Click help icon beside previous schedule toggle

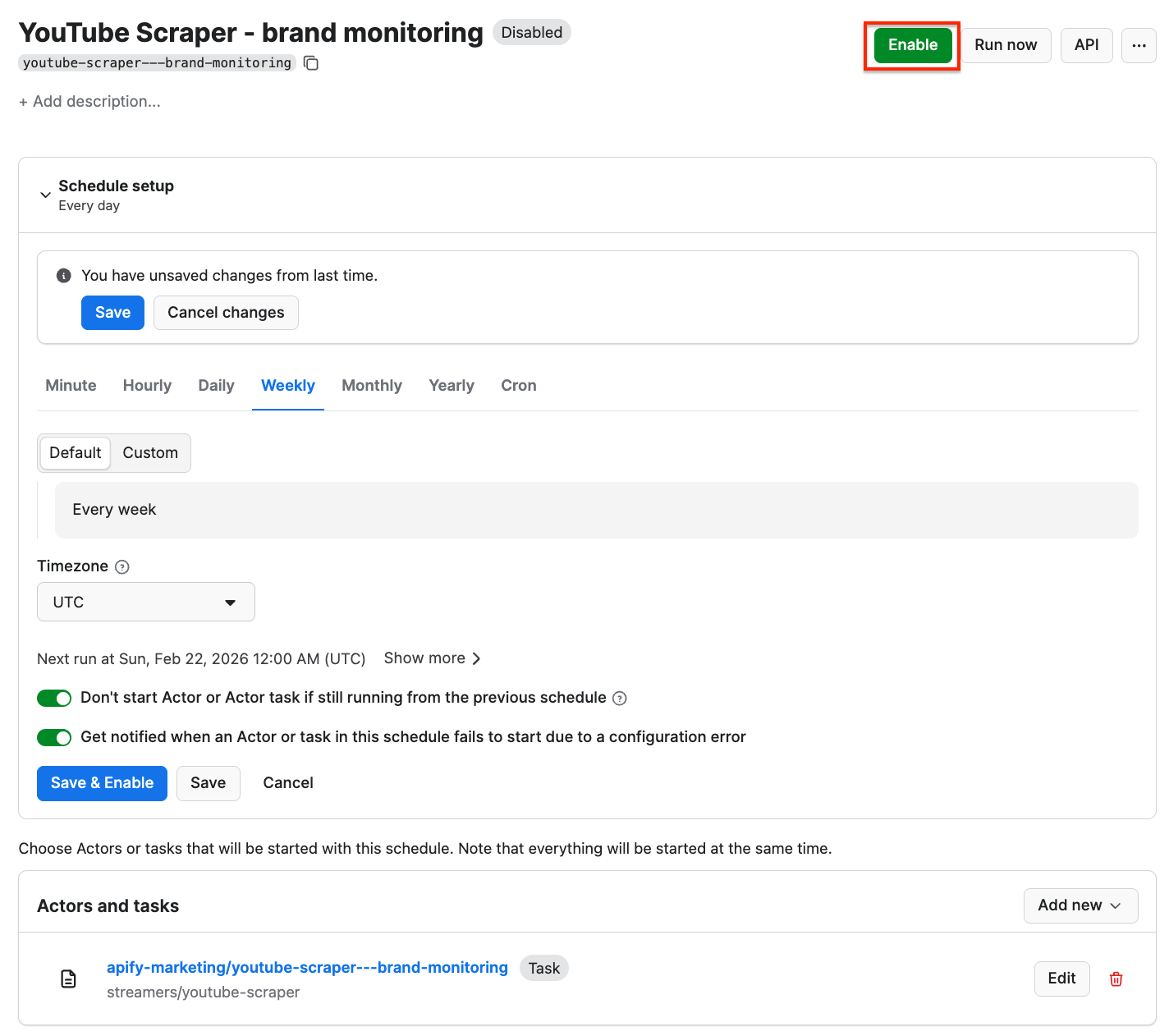point(620,699)
